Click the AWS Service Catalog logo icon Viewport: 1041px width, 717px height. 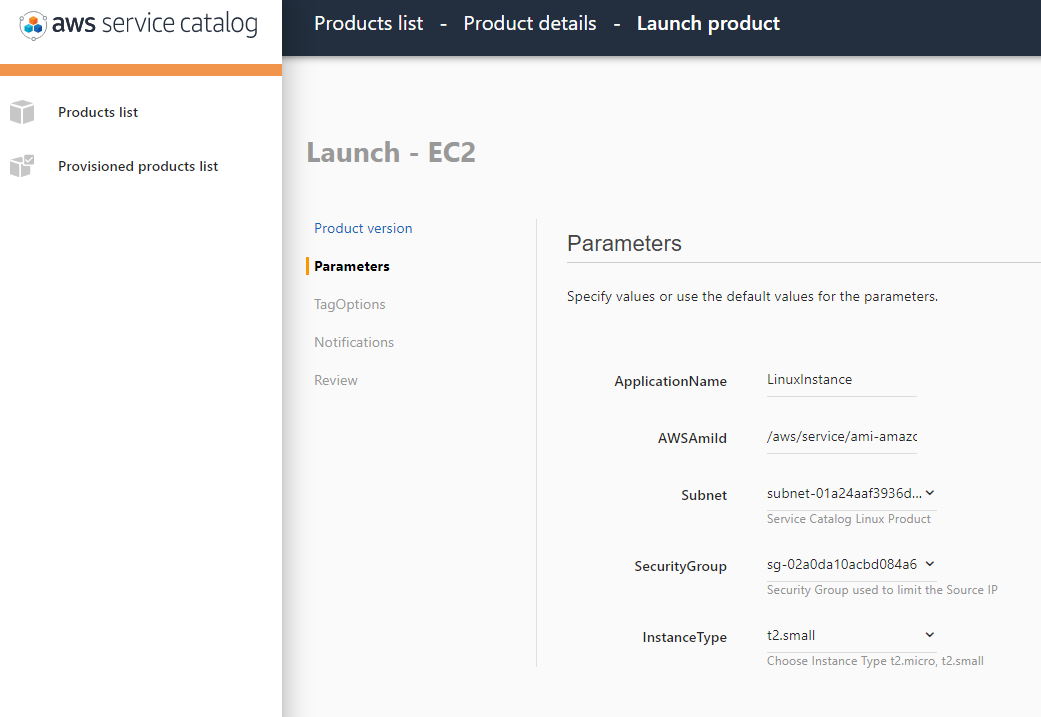[33, 24]
